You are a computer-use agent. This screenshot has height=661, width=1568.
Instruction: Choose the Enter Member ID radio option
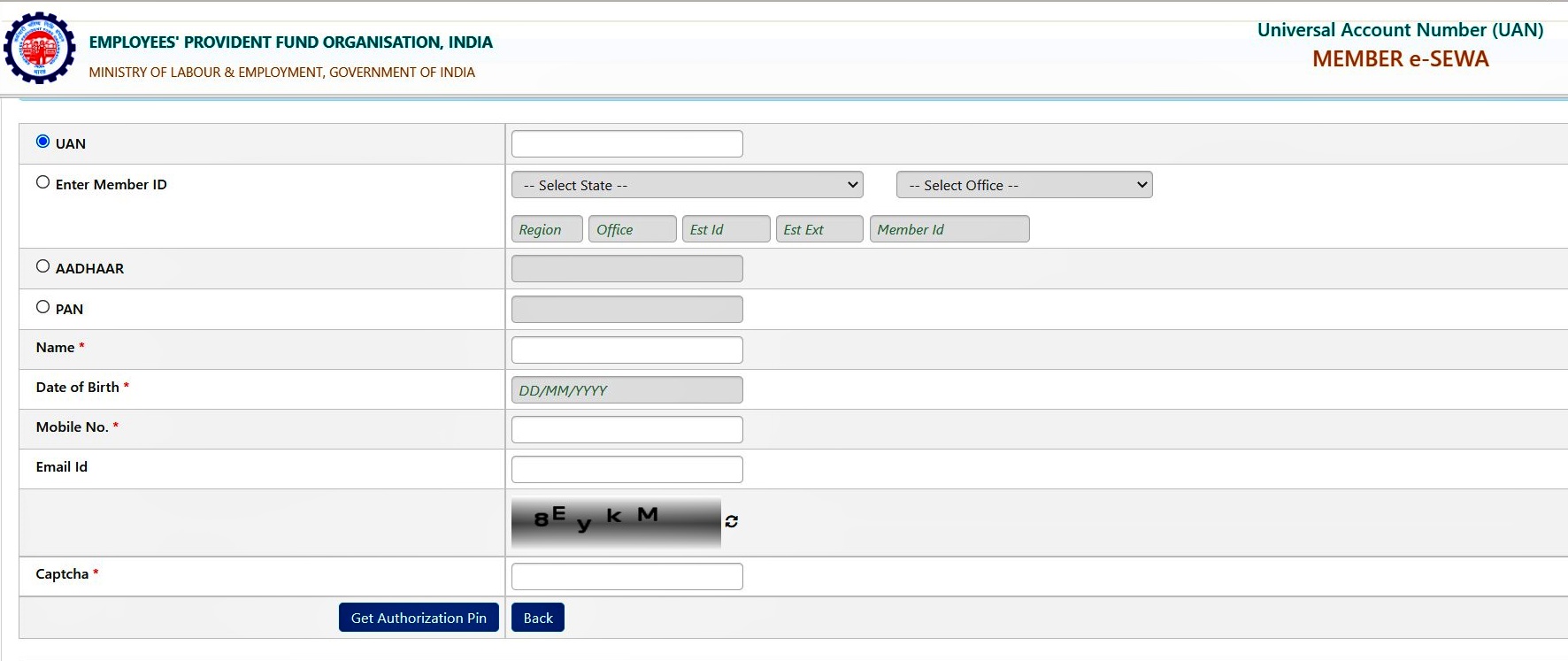[x=42, y=182]
